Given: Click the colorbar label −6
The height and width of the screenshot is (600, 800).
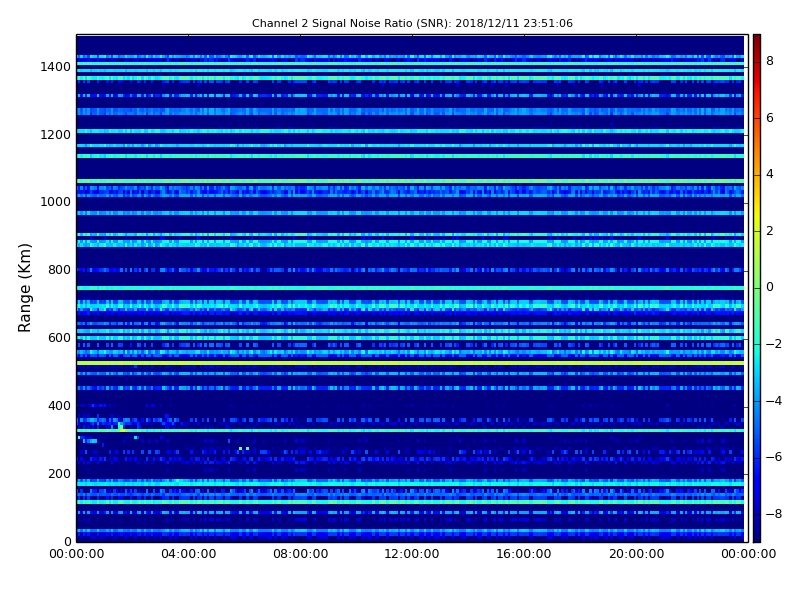Looking at the screenshot, I should (774, 457).
